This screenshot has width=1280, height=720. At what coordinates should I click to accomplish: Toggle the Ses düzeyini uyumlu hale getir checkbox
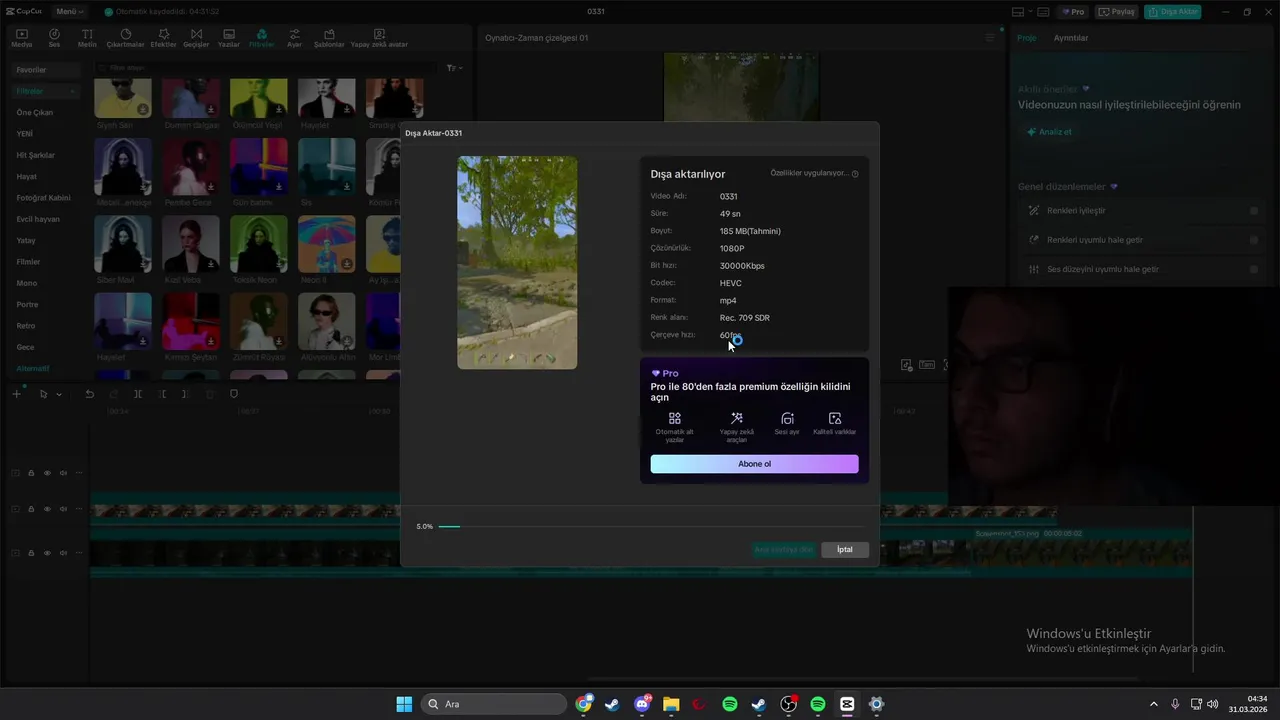[x=1254, y=269]
